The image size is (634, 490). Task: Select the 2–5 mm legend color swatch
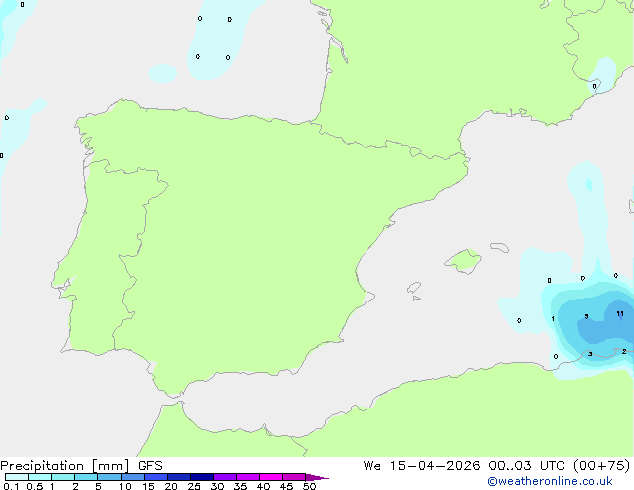pos(86,477)
